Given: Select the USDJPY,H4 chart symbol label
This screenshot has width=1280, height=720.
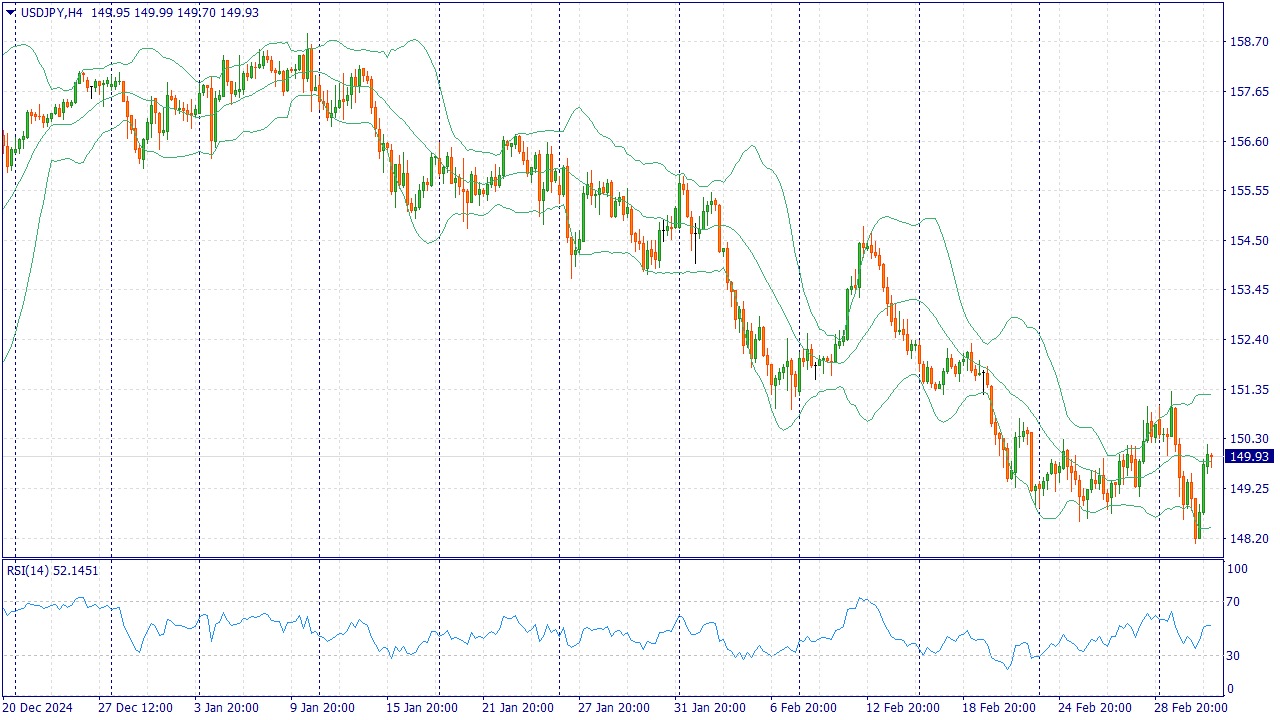Looking at the screenshot, I should pos(51,12).
